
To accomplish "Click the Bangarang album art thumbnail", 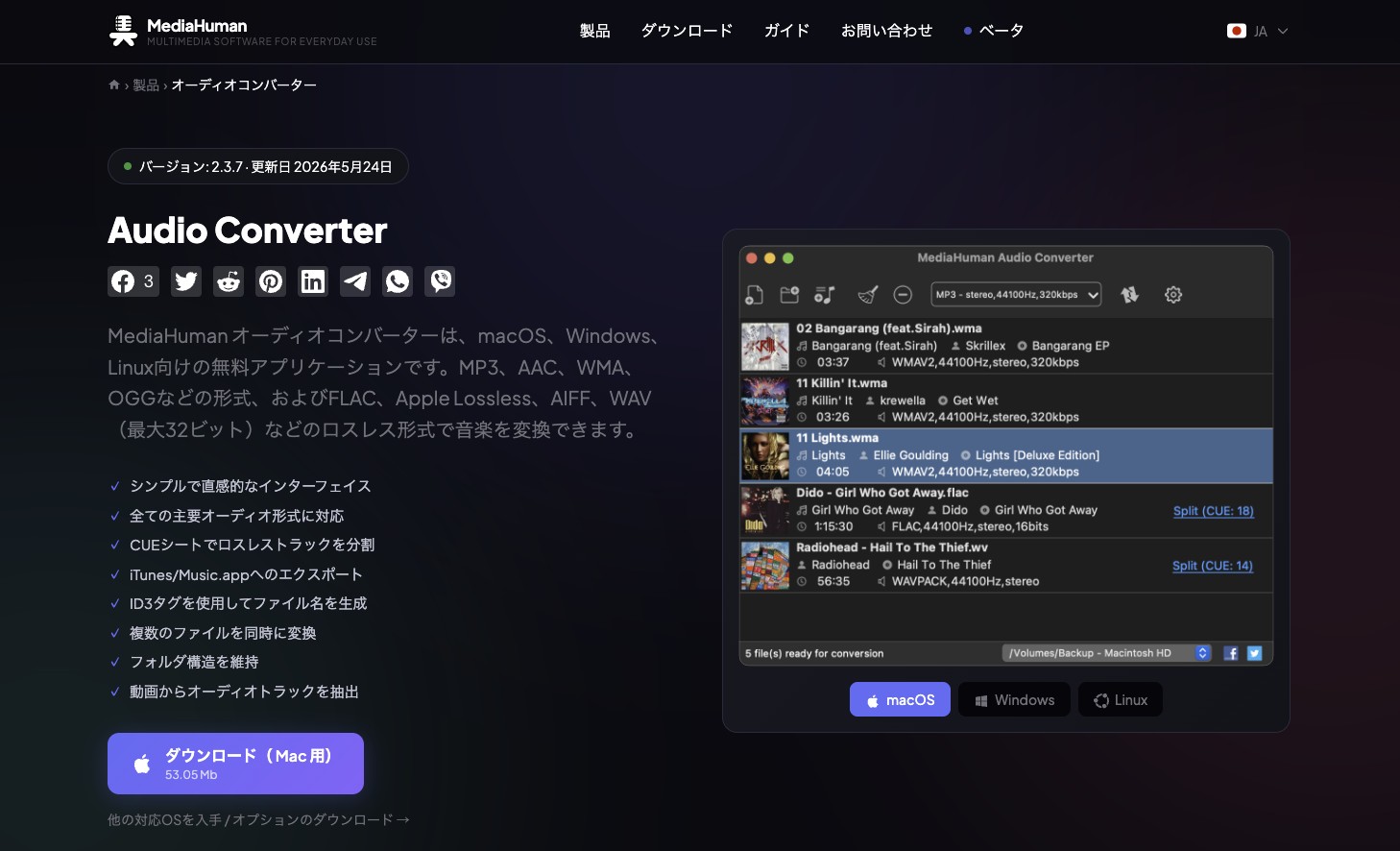I will click(x=765, y=346).
